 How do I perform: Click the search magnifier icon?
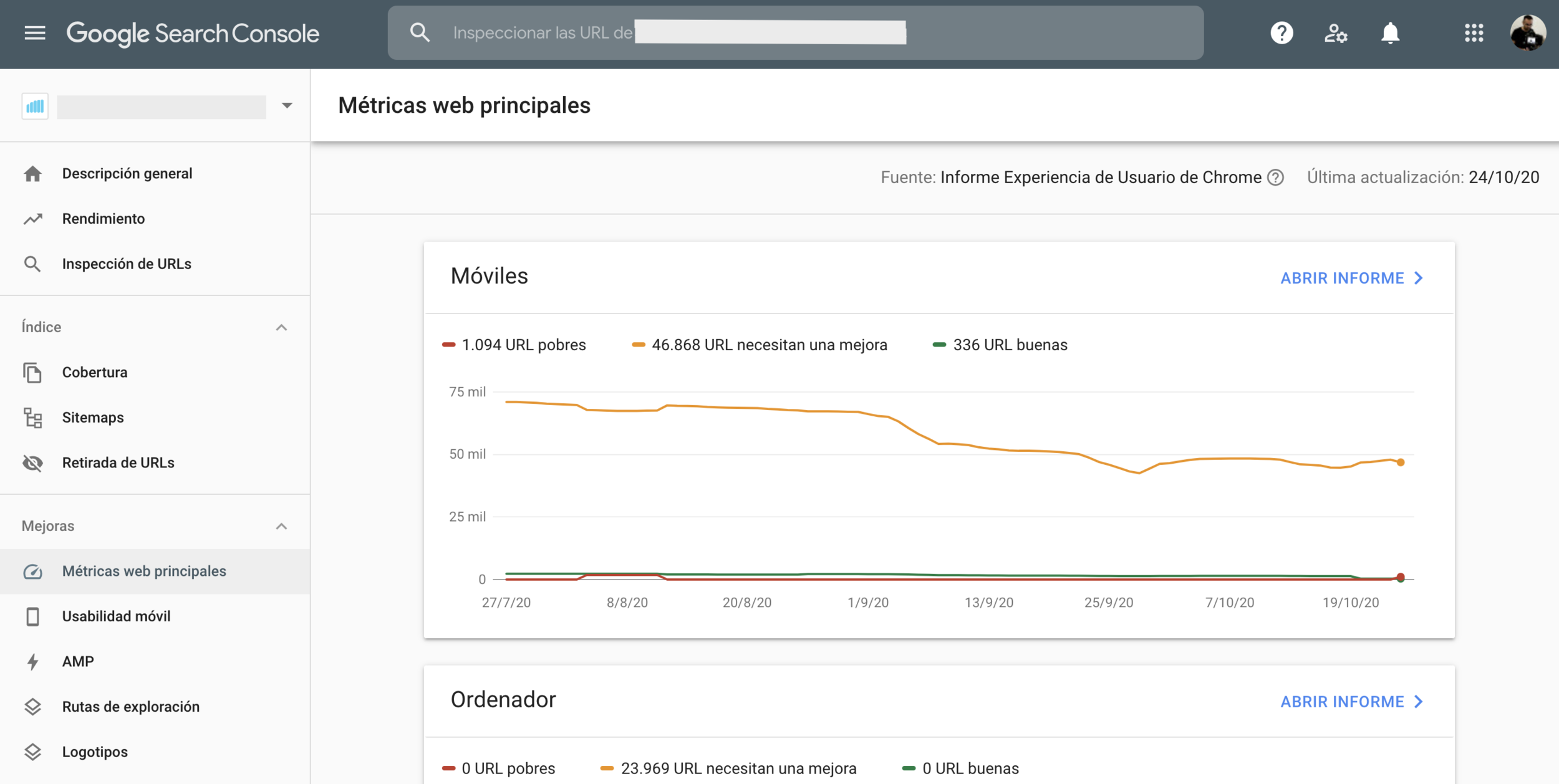[420, 33]
